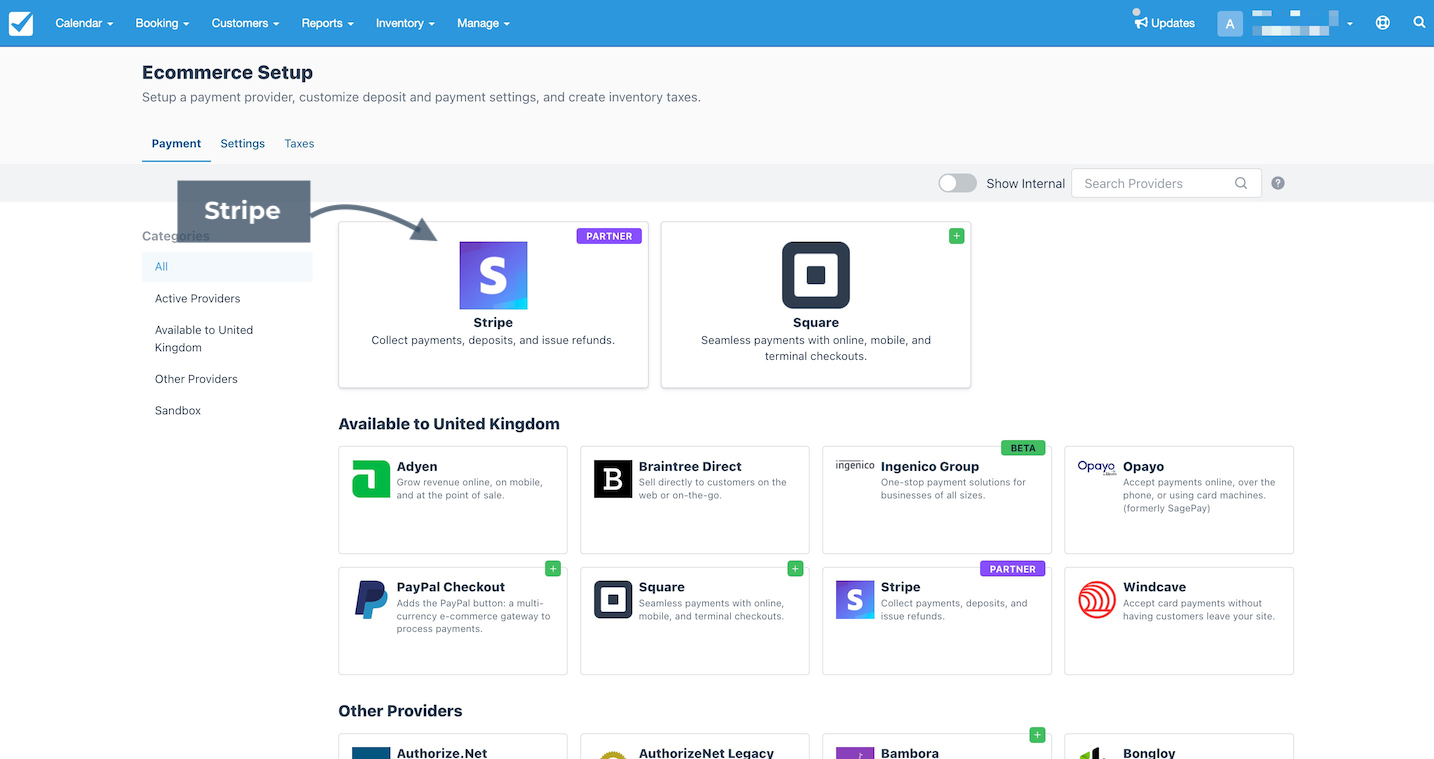Click the Windcave red logo
1434x759 pixels.
tap(1097, 600)
